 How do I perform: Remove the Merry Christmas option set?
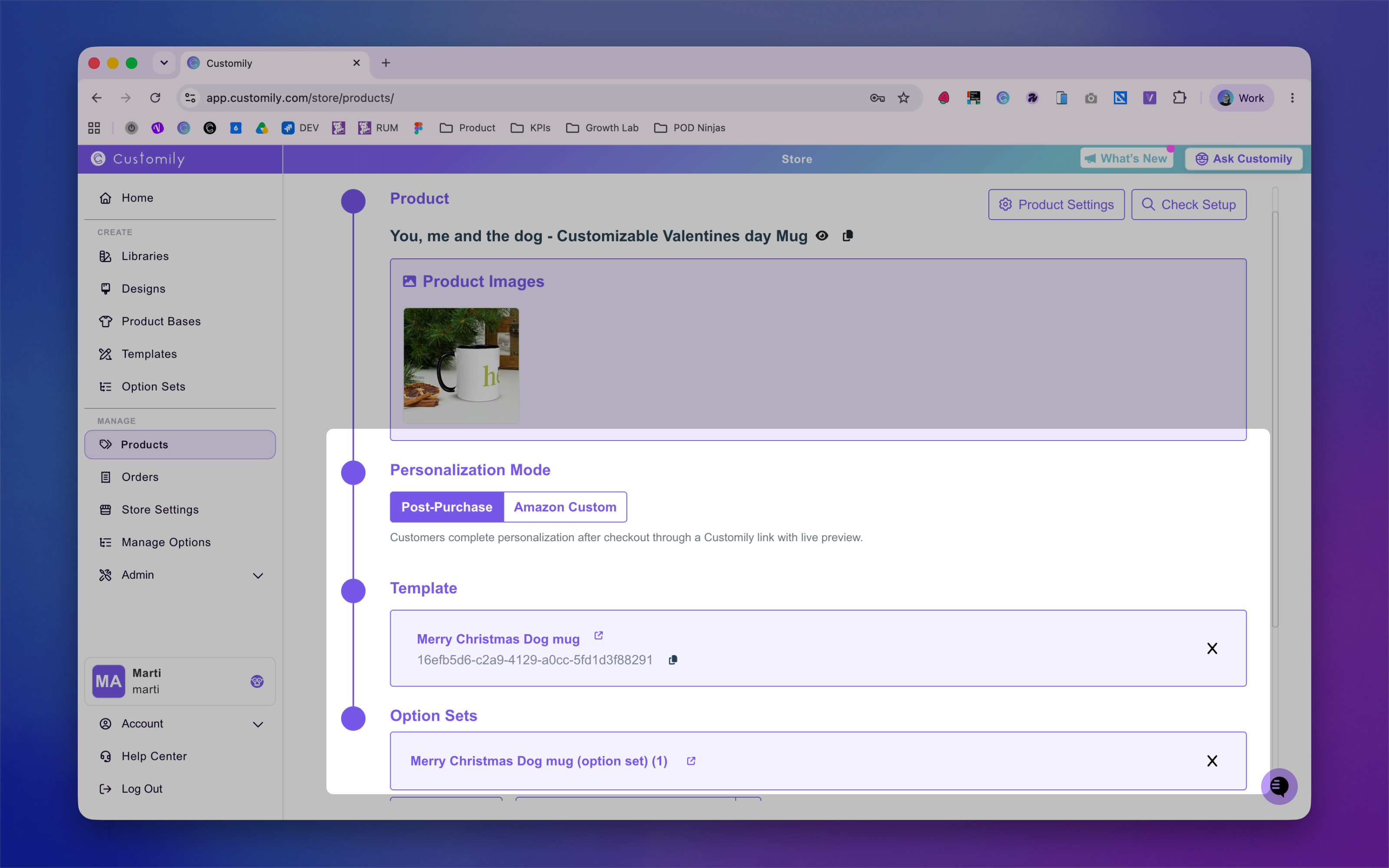click(x=1212, y=761)
